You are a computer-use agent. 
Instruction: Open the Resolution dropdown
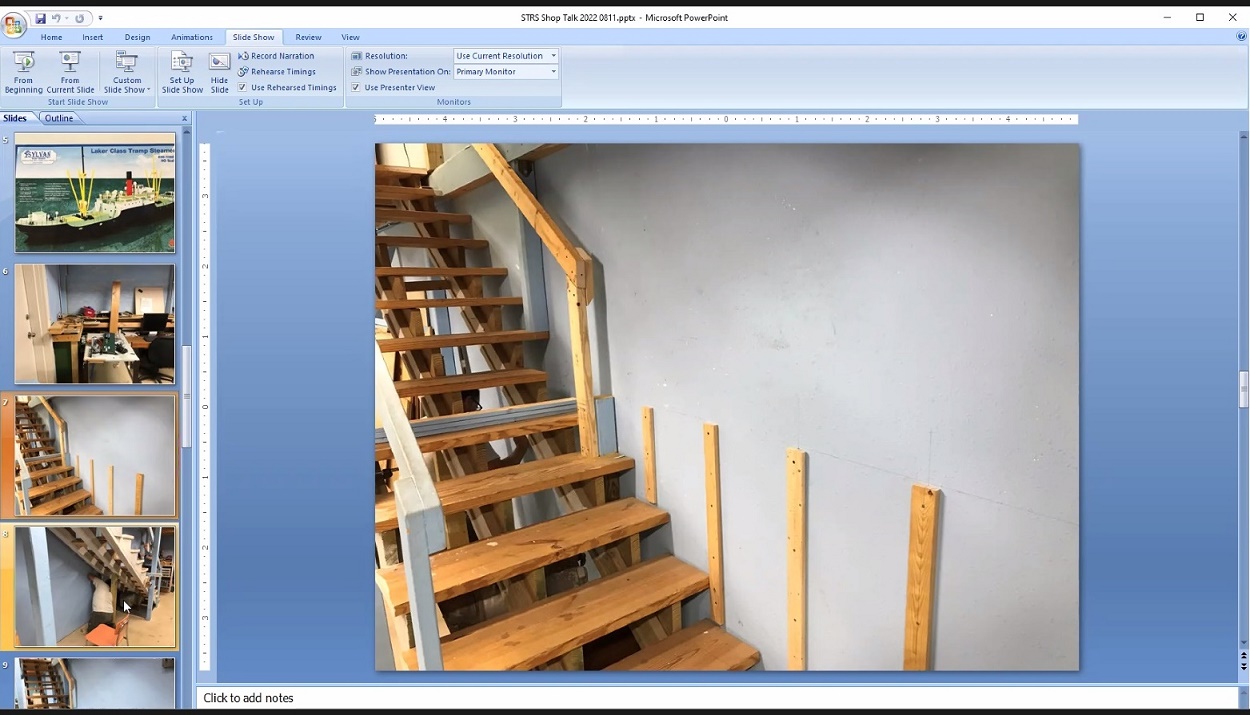tap(552, 55)
